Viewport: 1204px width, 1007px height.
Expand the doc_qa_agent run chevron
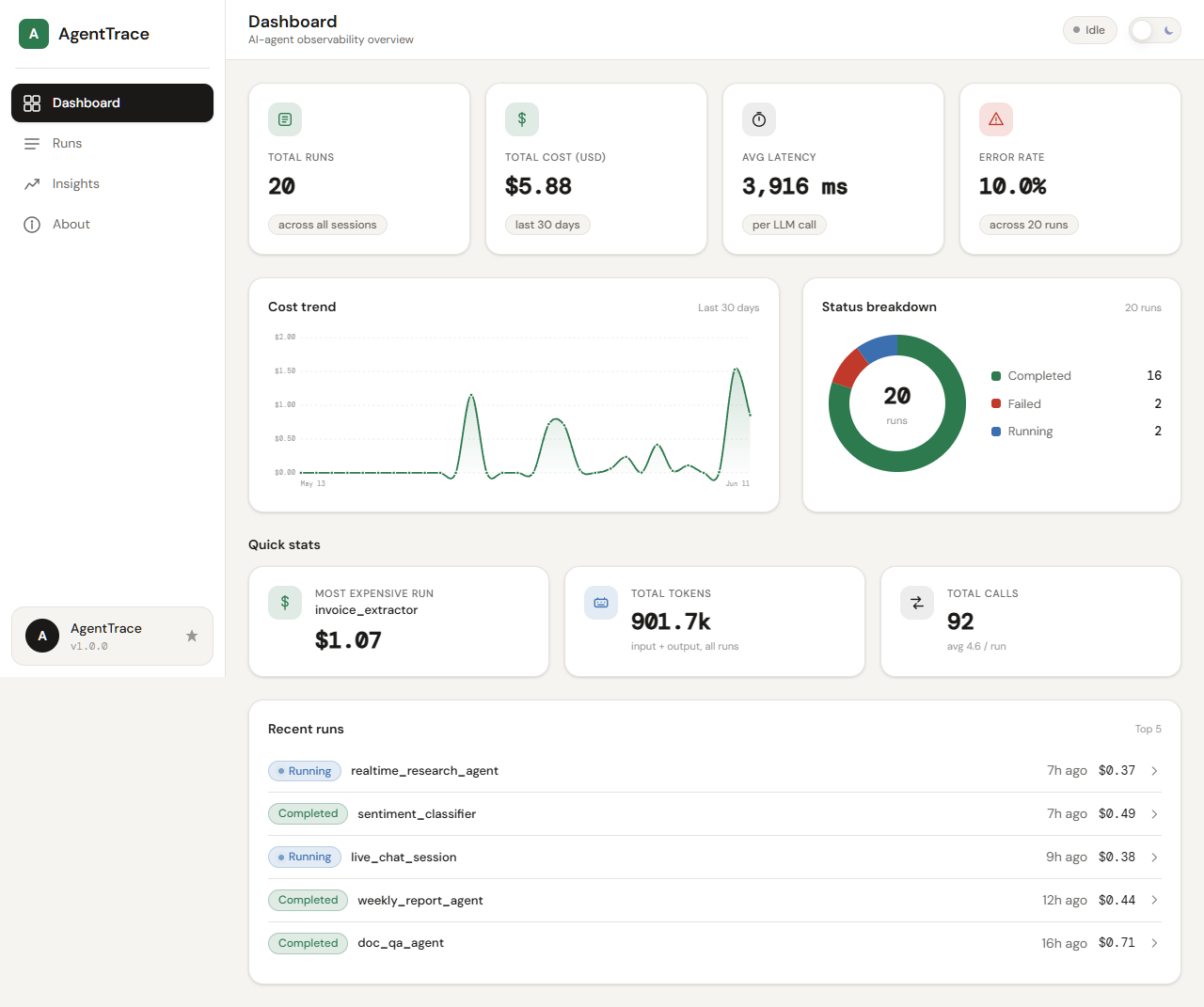click(1154, 943)
